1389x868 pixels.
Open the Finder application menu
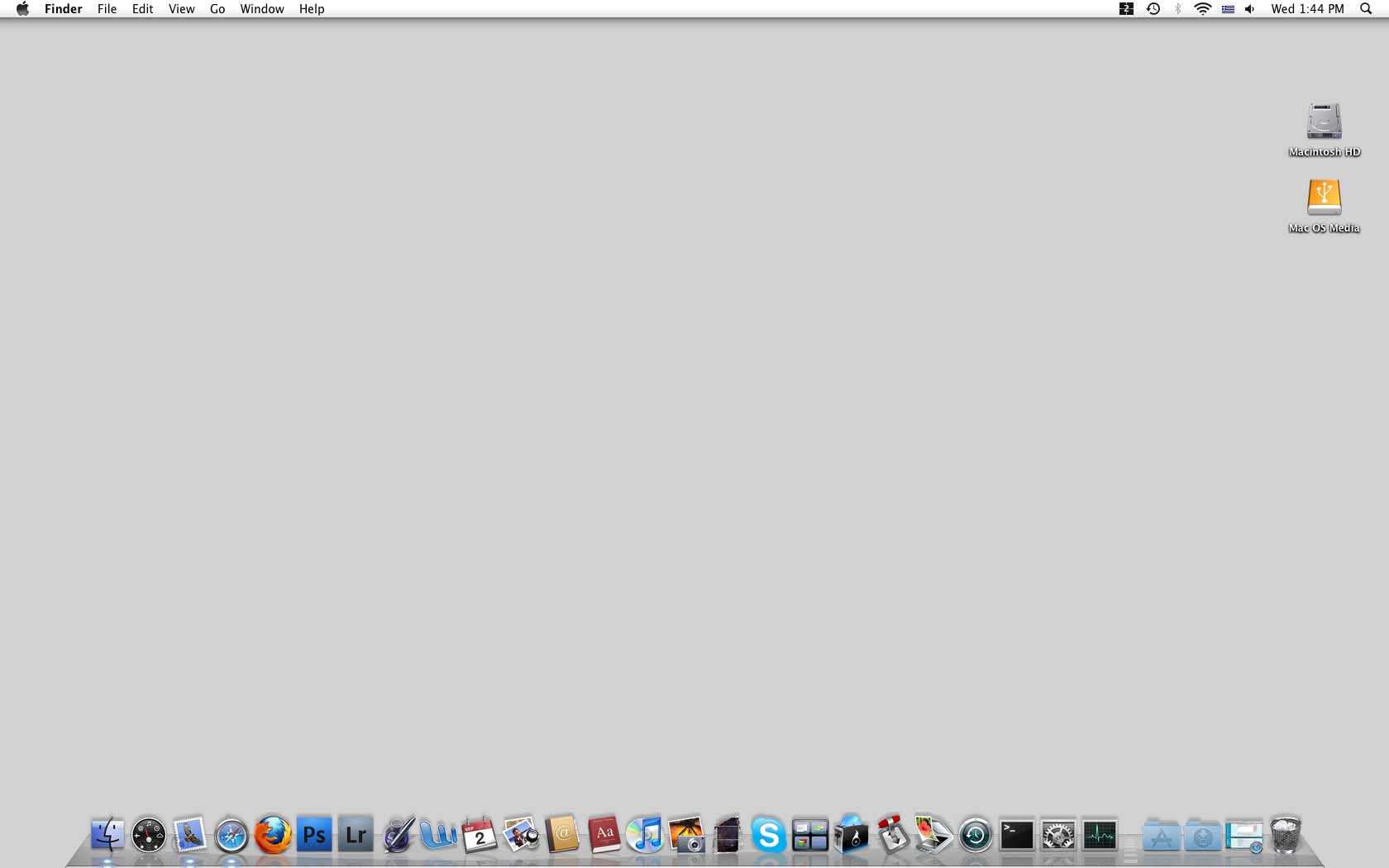tap(64, 9)
